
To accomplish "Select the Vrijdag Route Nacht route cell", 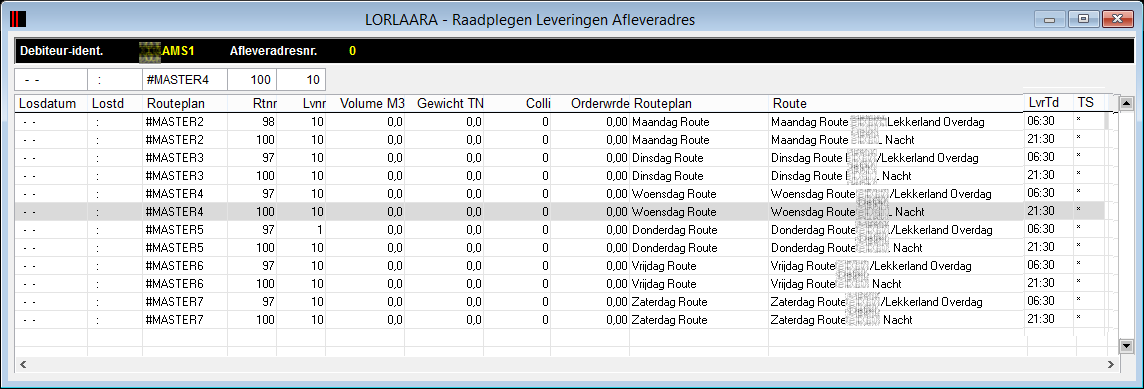I will coord(896,284).
